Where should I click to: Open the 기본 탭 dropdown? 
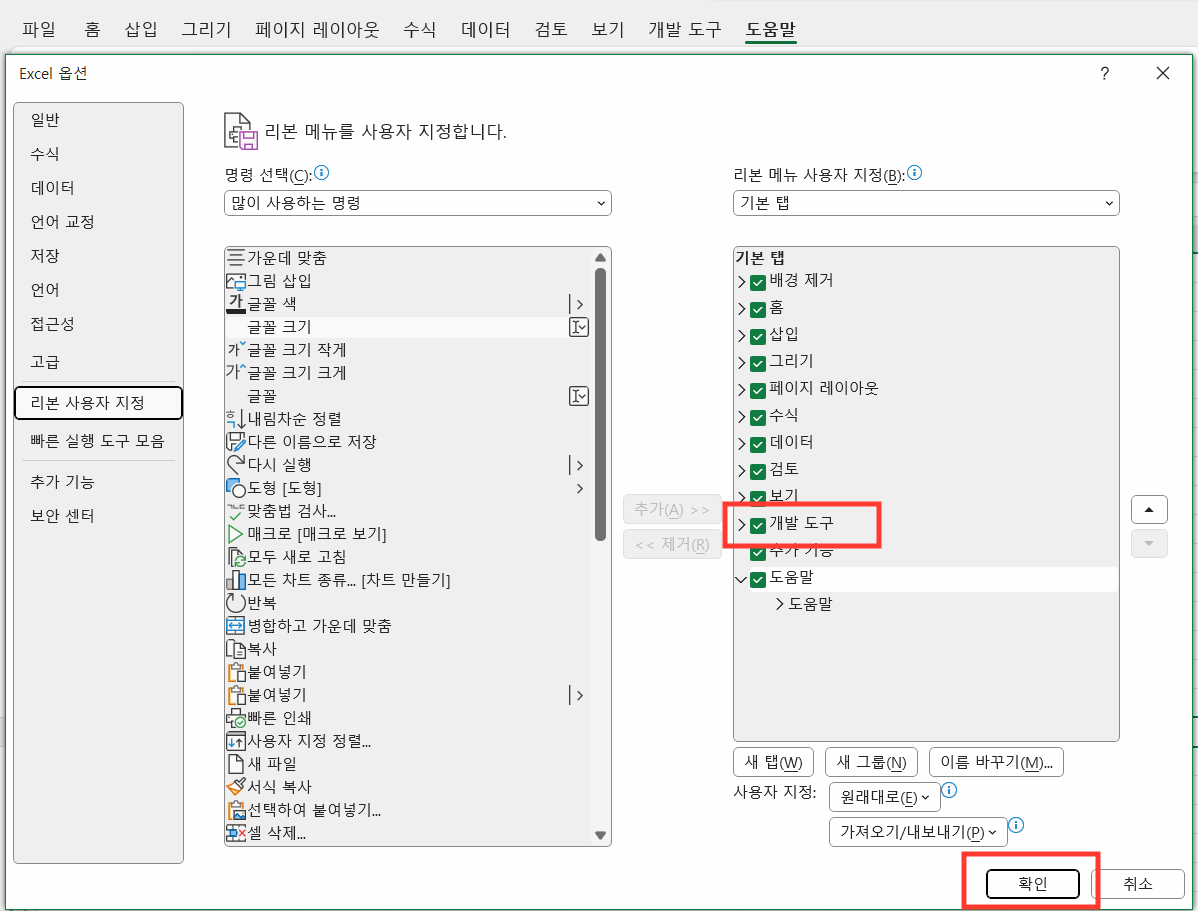[x=926, y=203]
